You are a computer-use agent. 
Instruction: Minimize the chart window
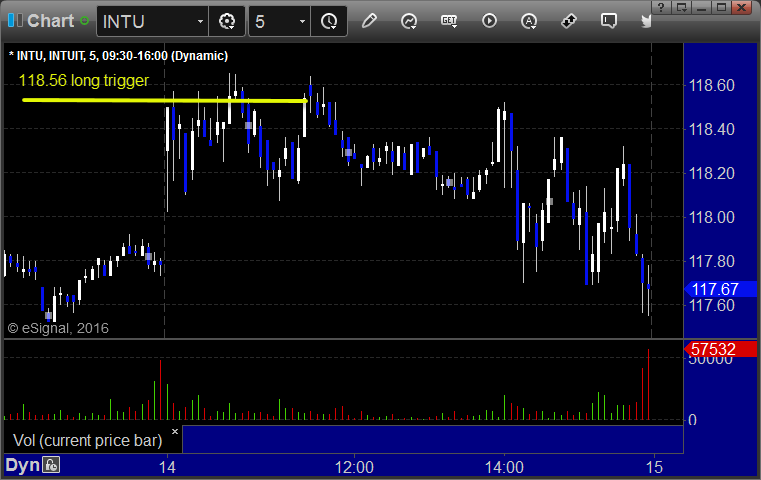click(x=701, y=7)
